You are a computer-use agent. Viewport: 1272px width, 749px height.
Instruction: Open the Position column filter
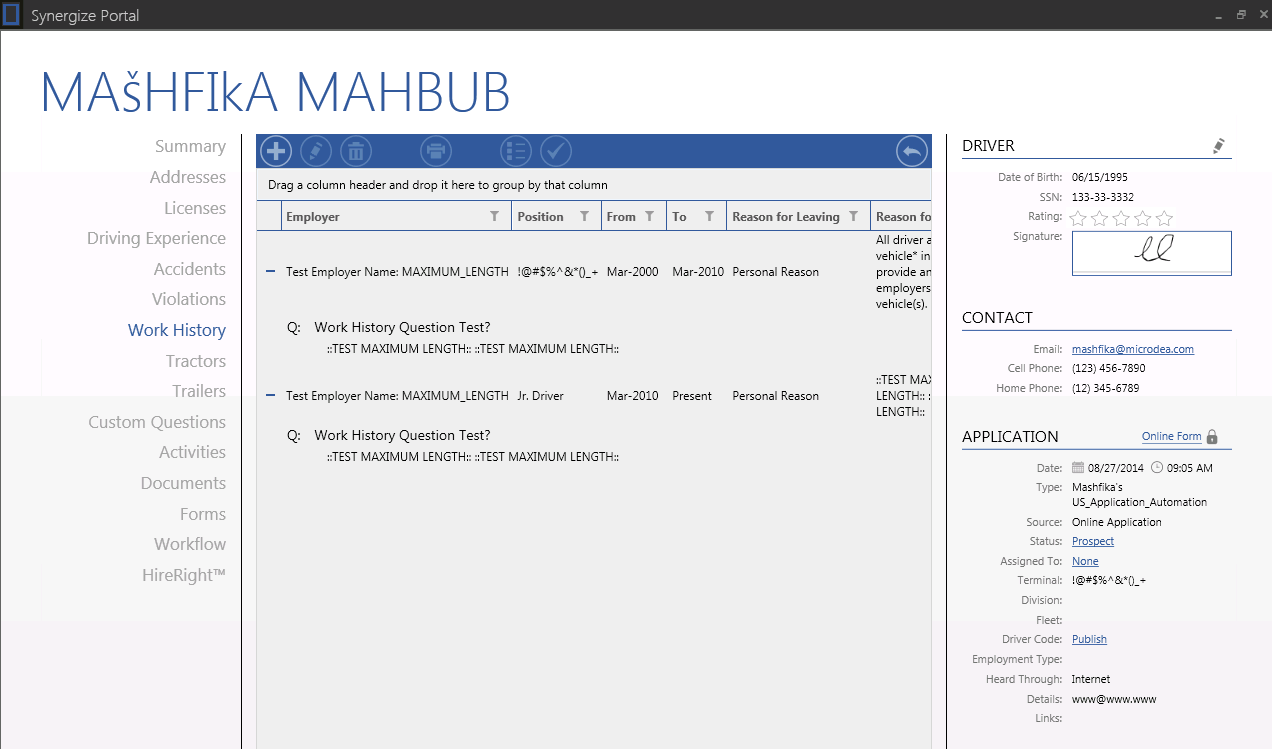click(585, 217)
